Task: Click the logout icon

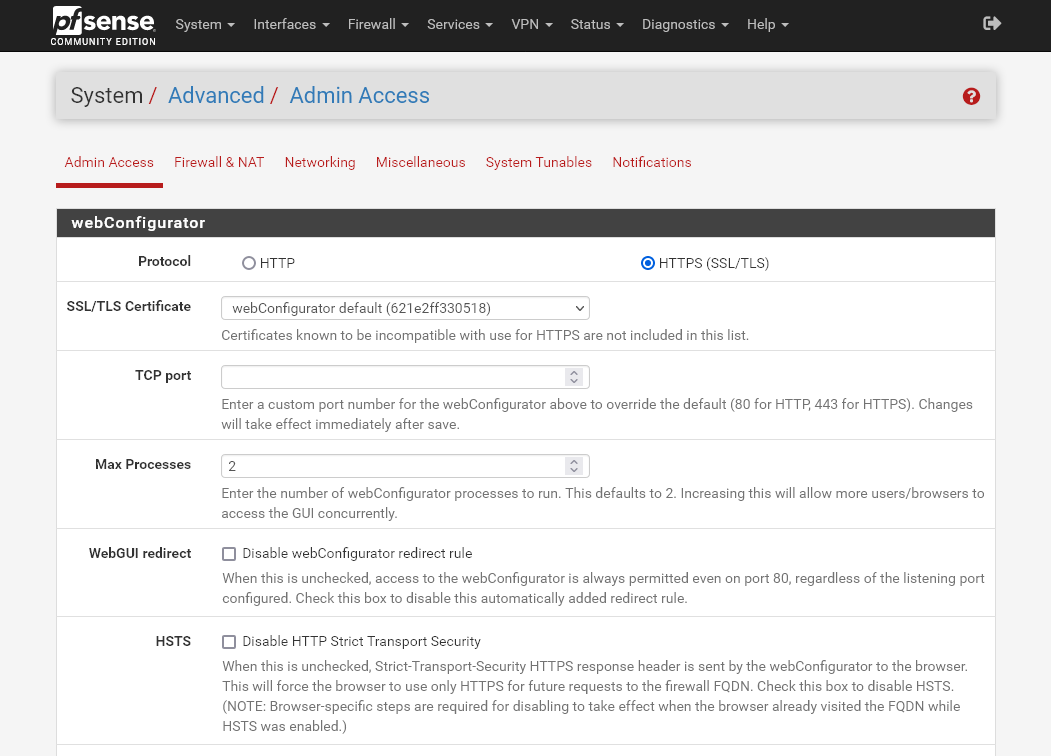Action: (991, 22)
